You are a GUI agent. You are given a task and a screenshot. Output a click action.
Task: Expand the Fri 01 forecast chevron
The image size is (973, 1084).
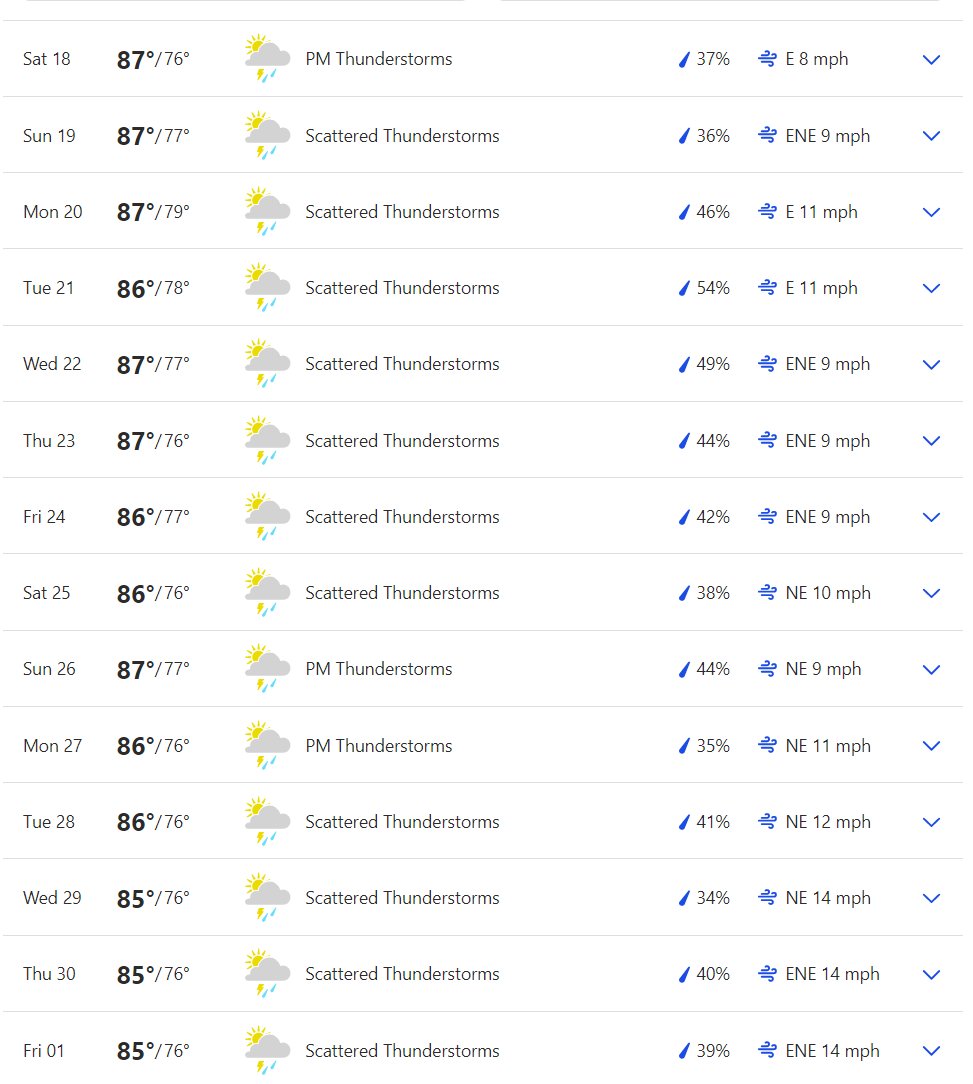pyautogui.click(x=932, y=1051)
